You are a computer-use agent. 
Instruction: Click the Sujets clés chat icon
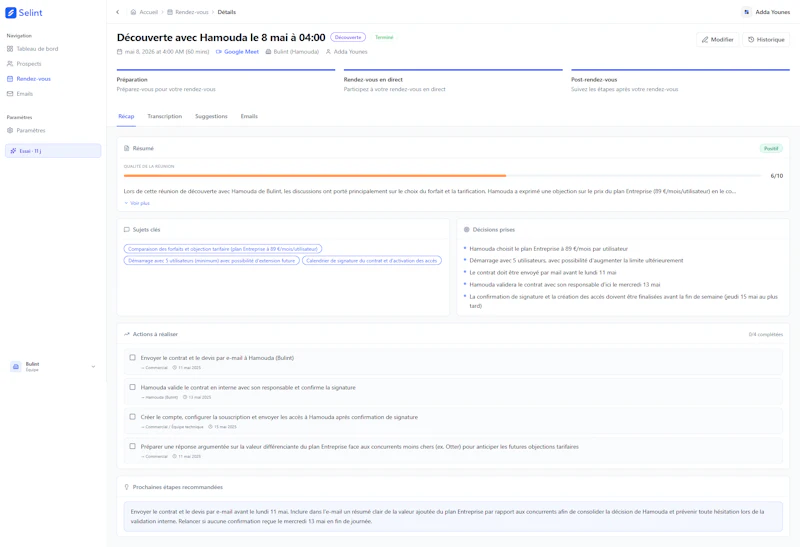point(127,230)
